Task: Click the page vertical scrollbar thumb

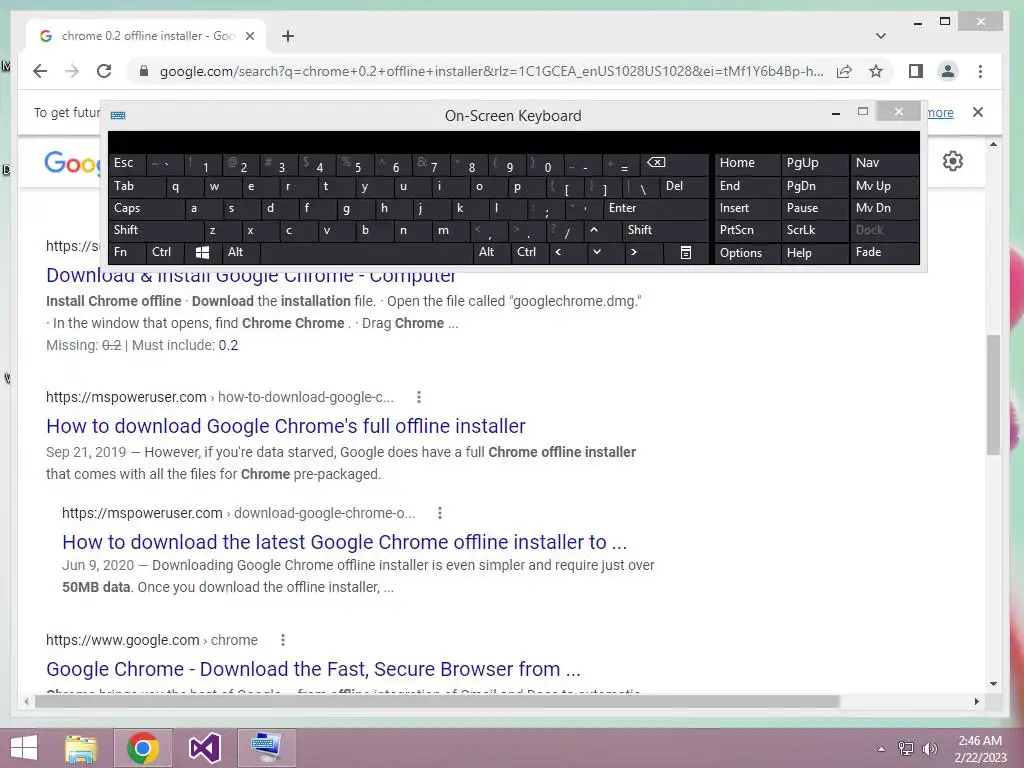Action: [993, 394]
